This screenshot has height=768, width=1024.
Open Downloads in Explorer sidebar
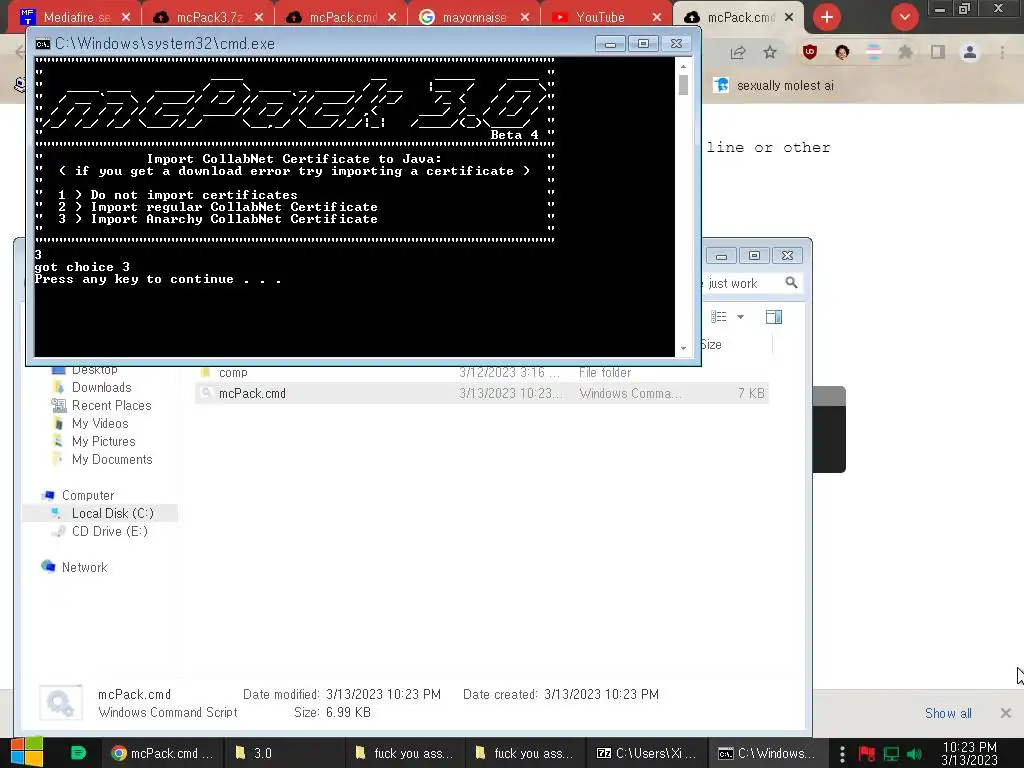101,387
